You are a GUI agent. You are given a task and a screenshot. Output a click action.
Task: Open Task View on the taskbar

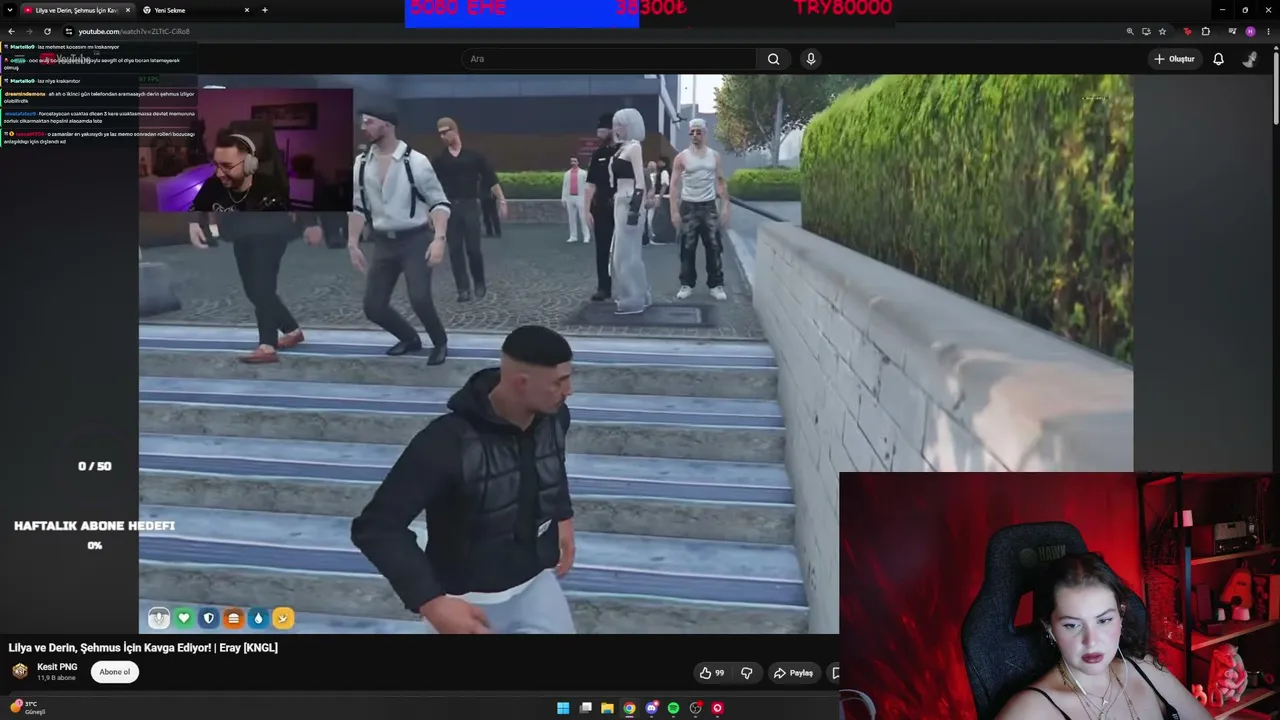click(x=585, y=708)
